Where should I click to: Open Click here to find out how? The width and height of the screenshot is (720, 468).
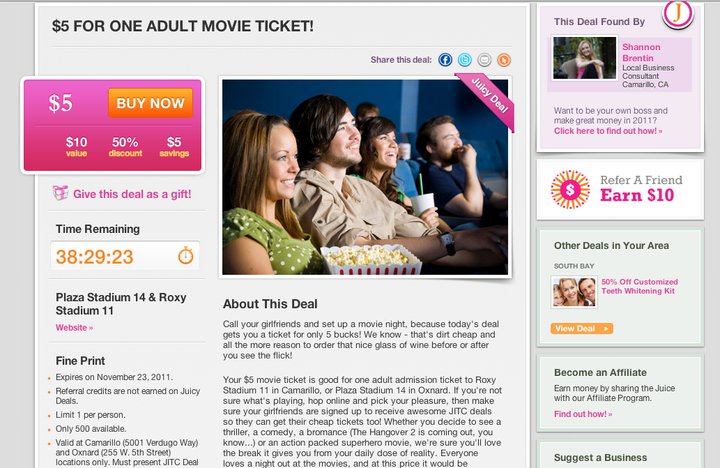pyautogui.click(x=608, y=131)
